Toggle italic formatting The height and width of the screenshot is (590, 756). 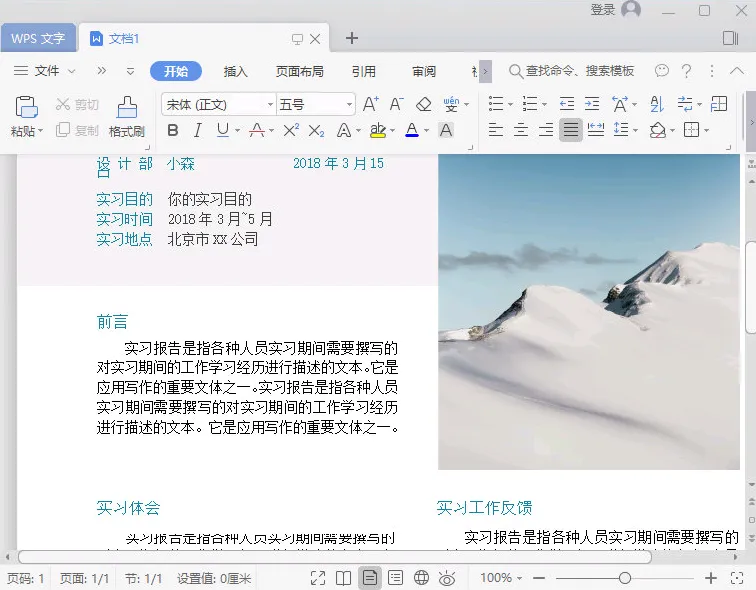[198, 130]
